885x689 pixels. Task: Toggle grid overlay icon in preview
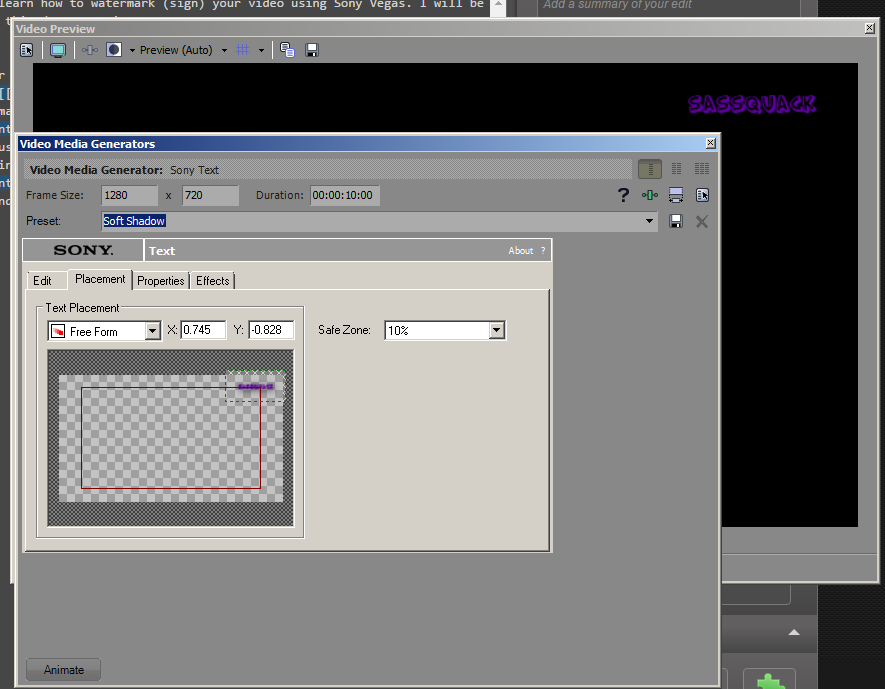[243, 50]
